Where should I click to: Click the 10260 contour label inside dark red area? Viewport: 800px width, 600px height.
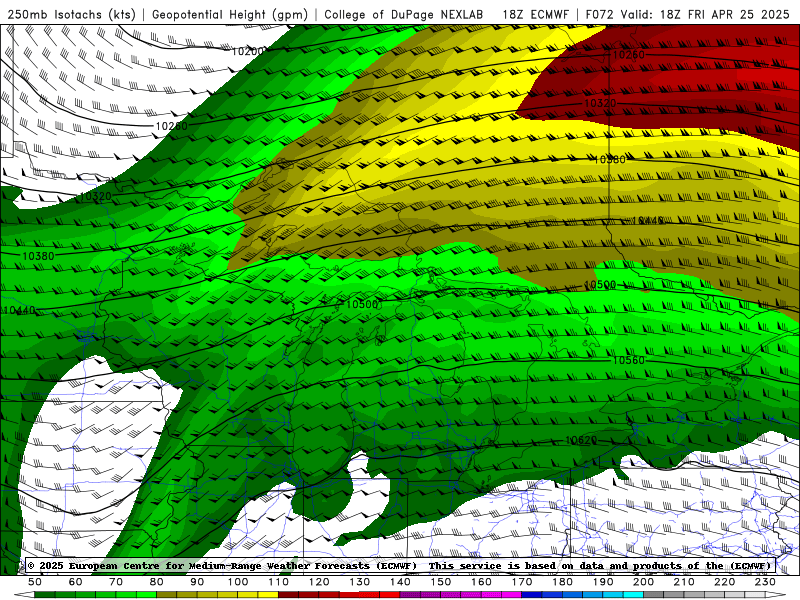[x=629, y=55]
